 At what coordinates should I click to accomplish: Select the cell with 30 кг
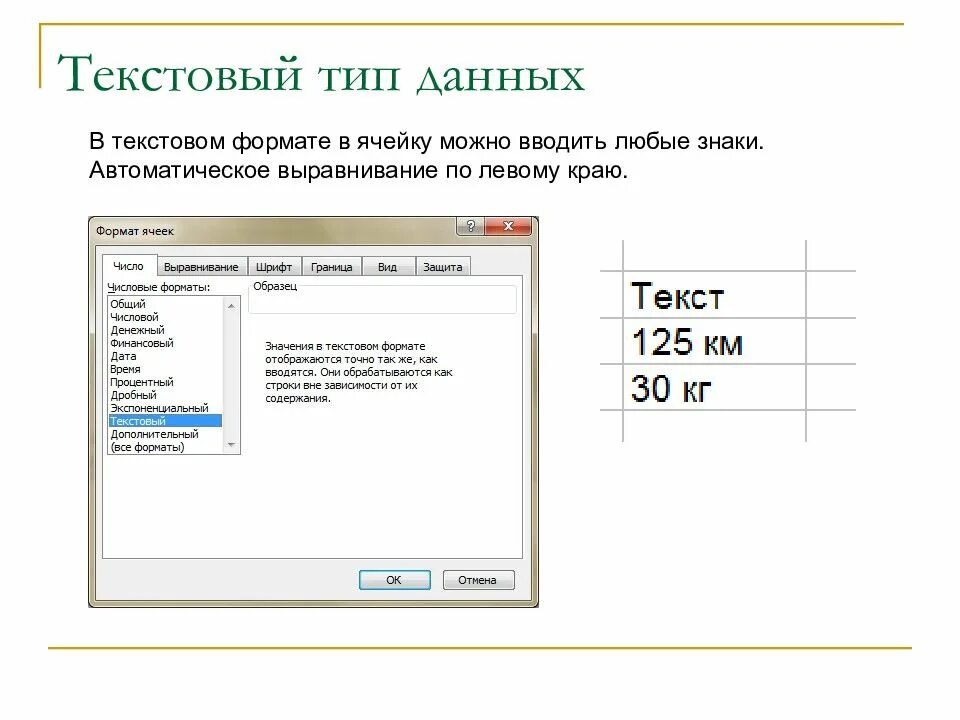(x=714, y=388)
